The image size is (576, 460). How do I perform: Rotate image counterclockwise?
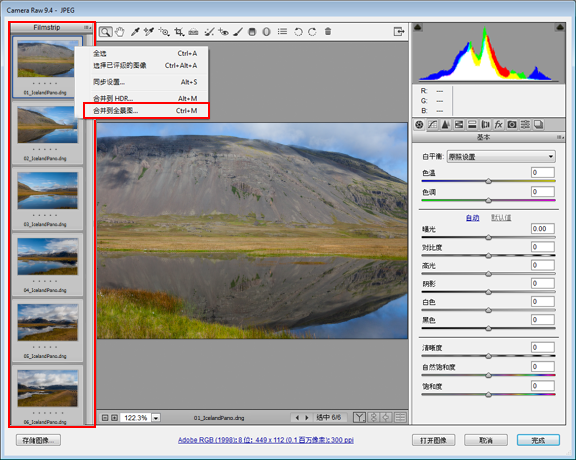coord(298,32)
